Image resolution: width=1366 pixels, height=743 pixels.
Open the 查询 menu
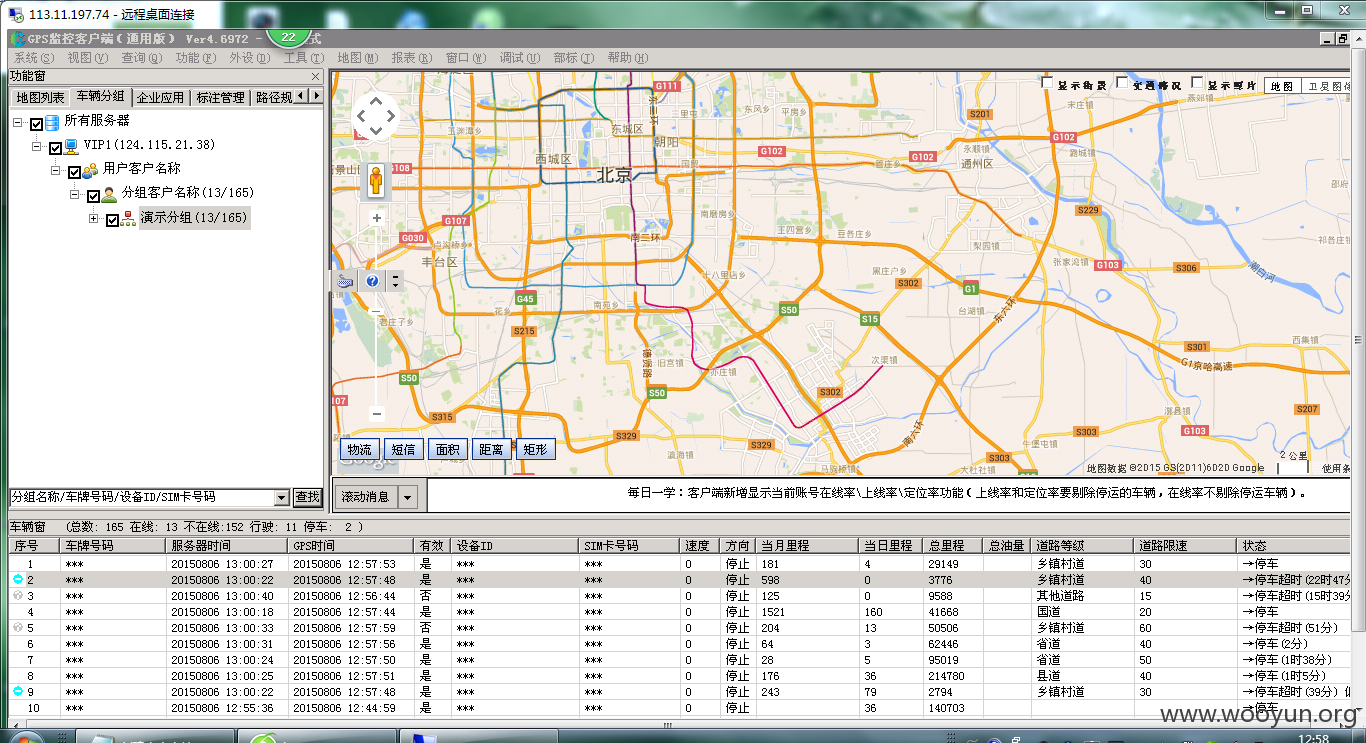(141, 58)
